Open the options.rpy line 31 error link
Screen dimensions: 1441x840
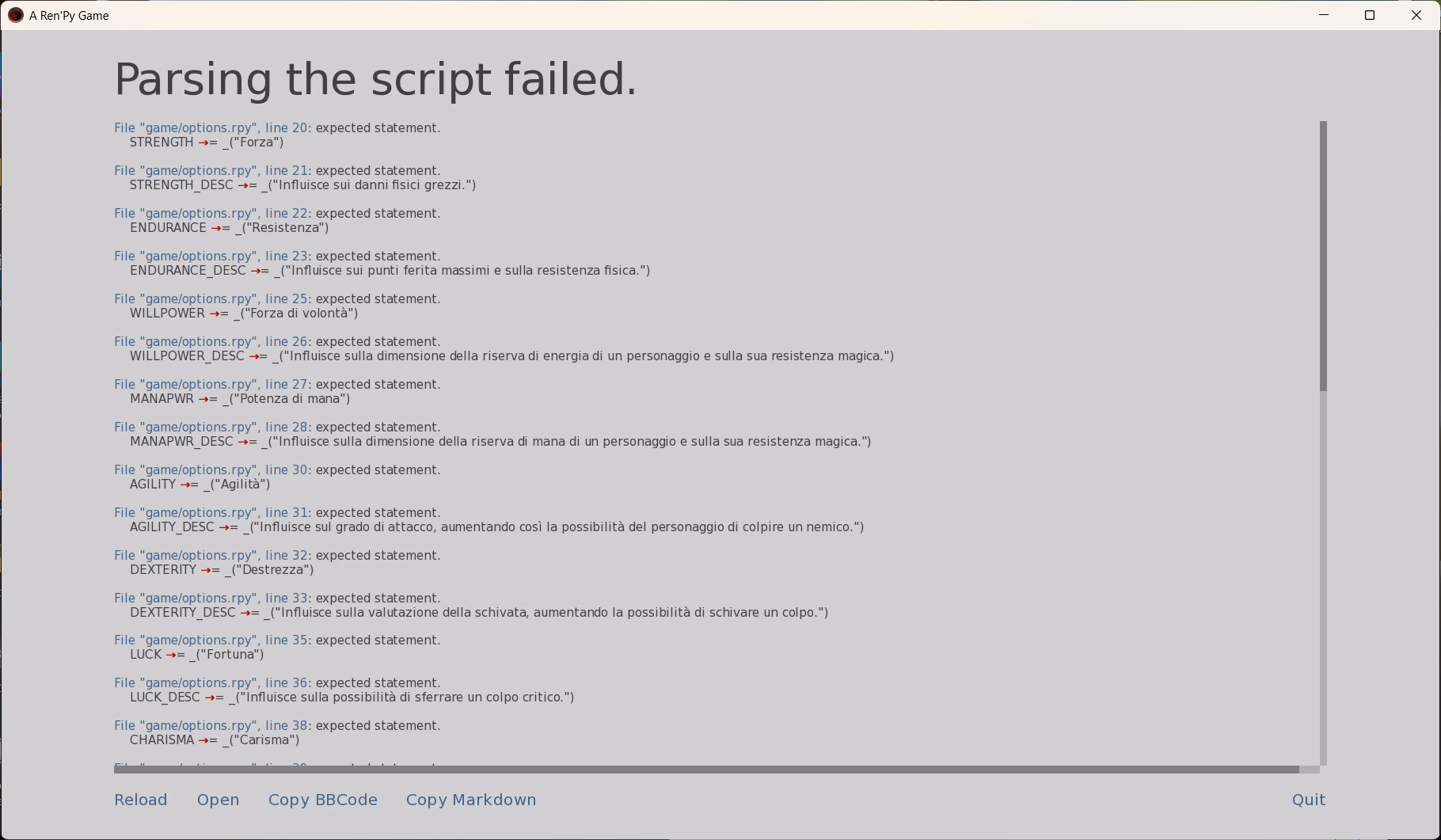click(211, 512)
